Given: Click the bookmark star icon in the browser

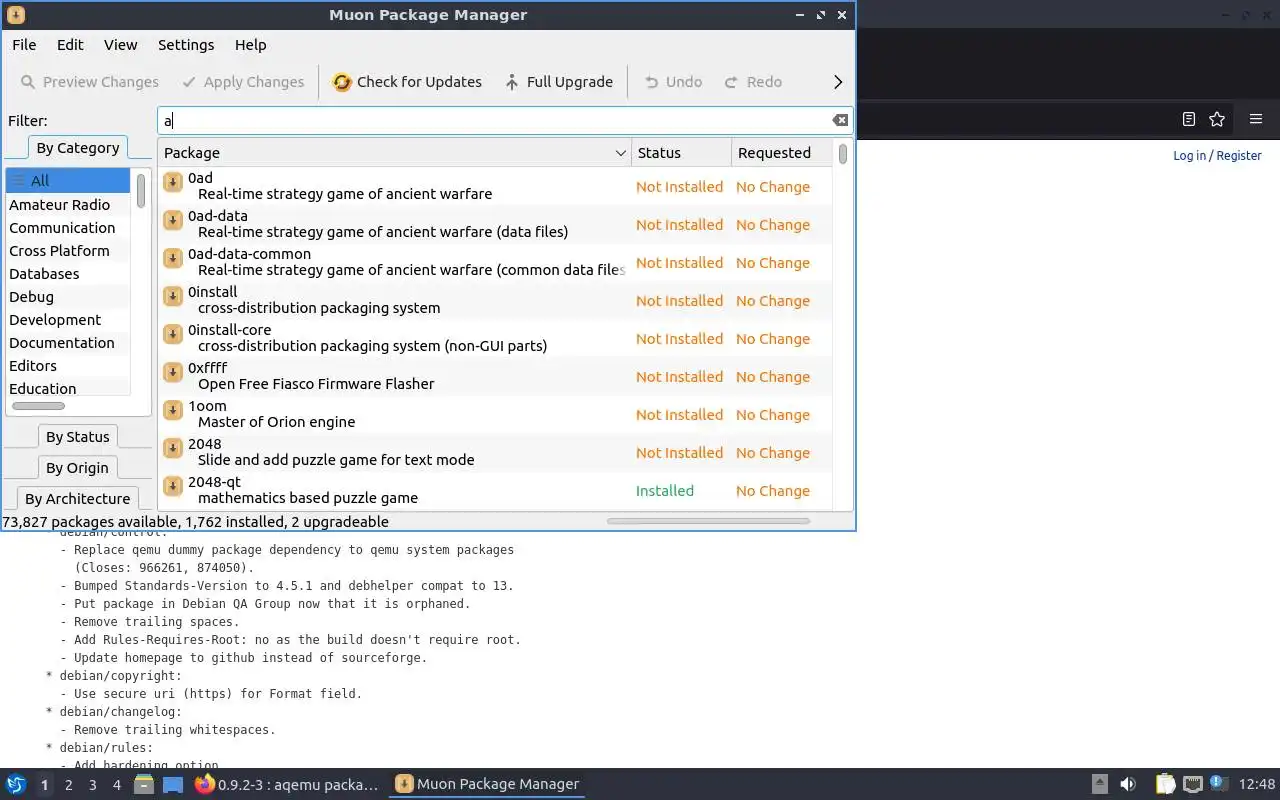Looking at the screenshot, I should 1217,119.
